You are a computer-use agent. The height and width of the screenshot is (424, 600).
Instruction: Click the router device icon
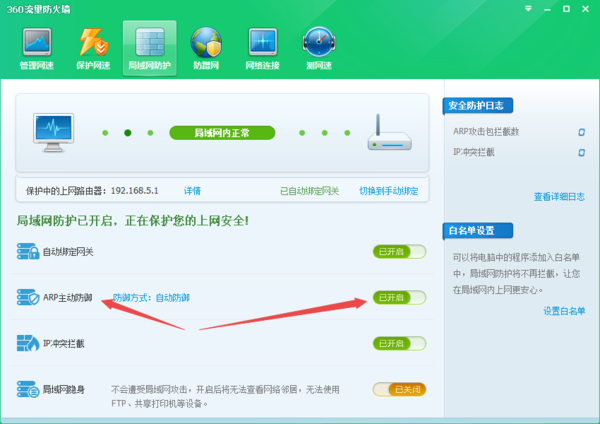[388, 131]
